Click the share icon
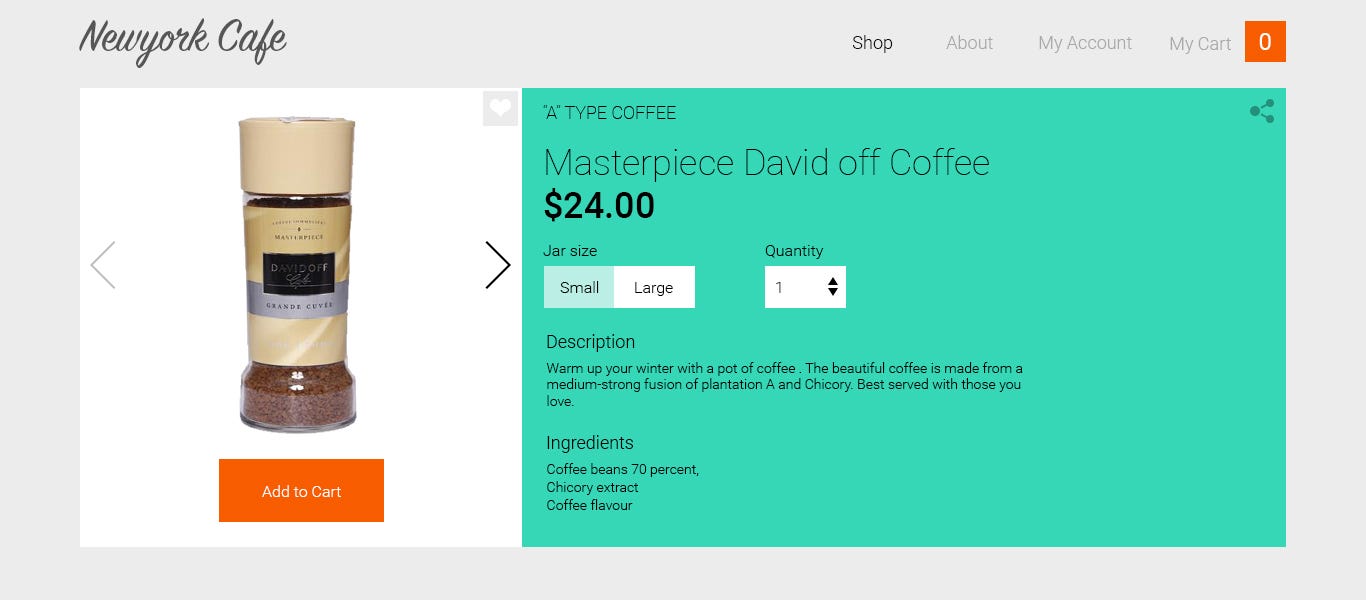 tap(1262, 111)
